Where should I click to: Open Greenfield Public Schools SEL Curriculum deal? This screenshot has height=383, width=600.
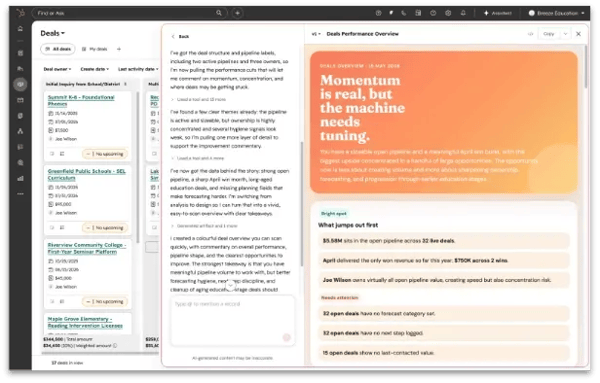pos(86,174)
